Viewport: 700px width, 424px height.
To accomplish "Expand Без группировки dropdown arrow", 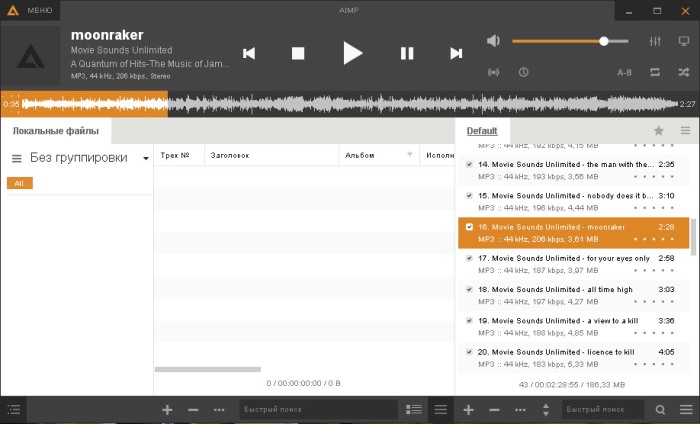I will (146, 158).
